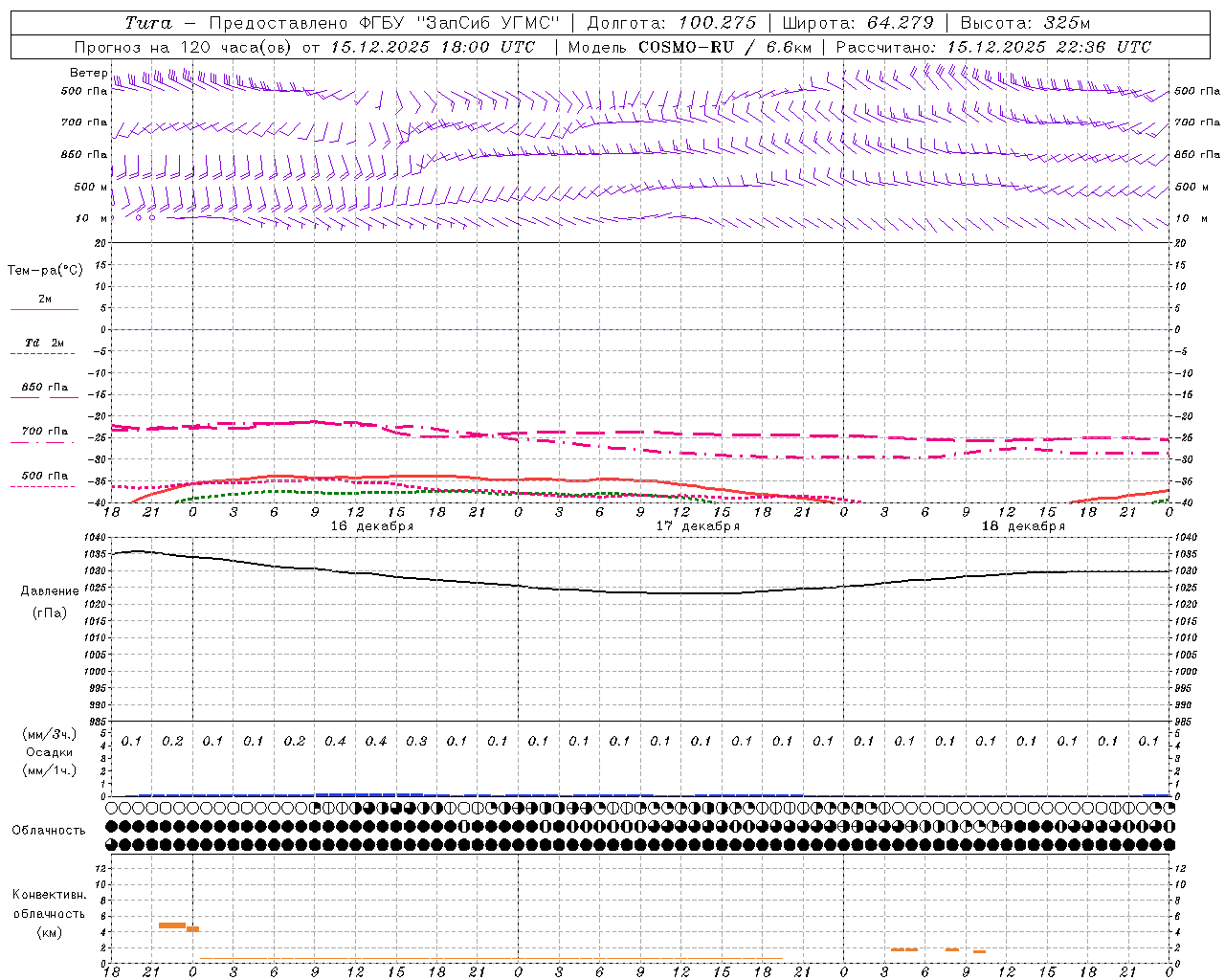Click the pink dash-dot "700 гПа" legend line
This screenshot has width=1225, height=980.
tap(43, 441)
